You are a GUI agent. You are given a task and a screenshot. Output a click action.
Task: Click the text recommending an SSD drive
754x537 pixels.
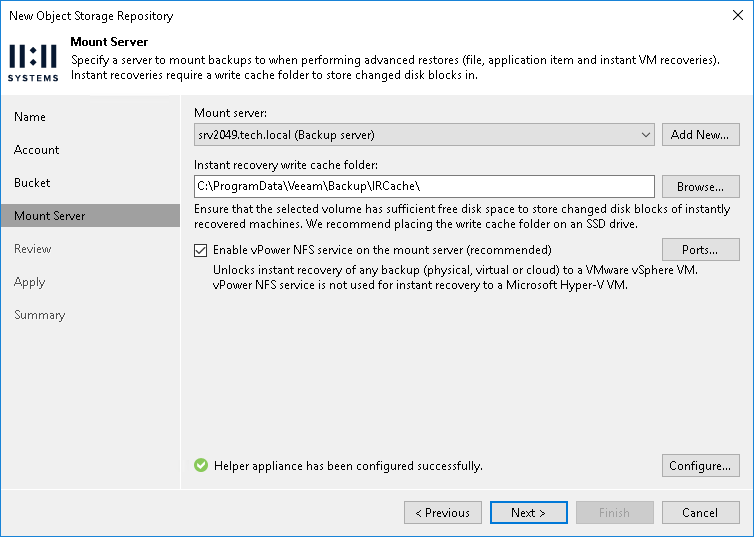pos(472,224)
